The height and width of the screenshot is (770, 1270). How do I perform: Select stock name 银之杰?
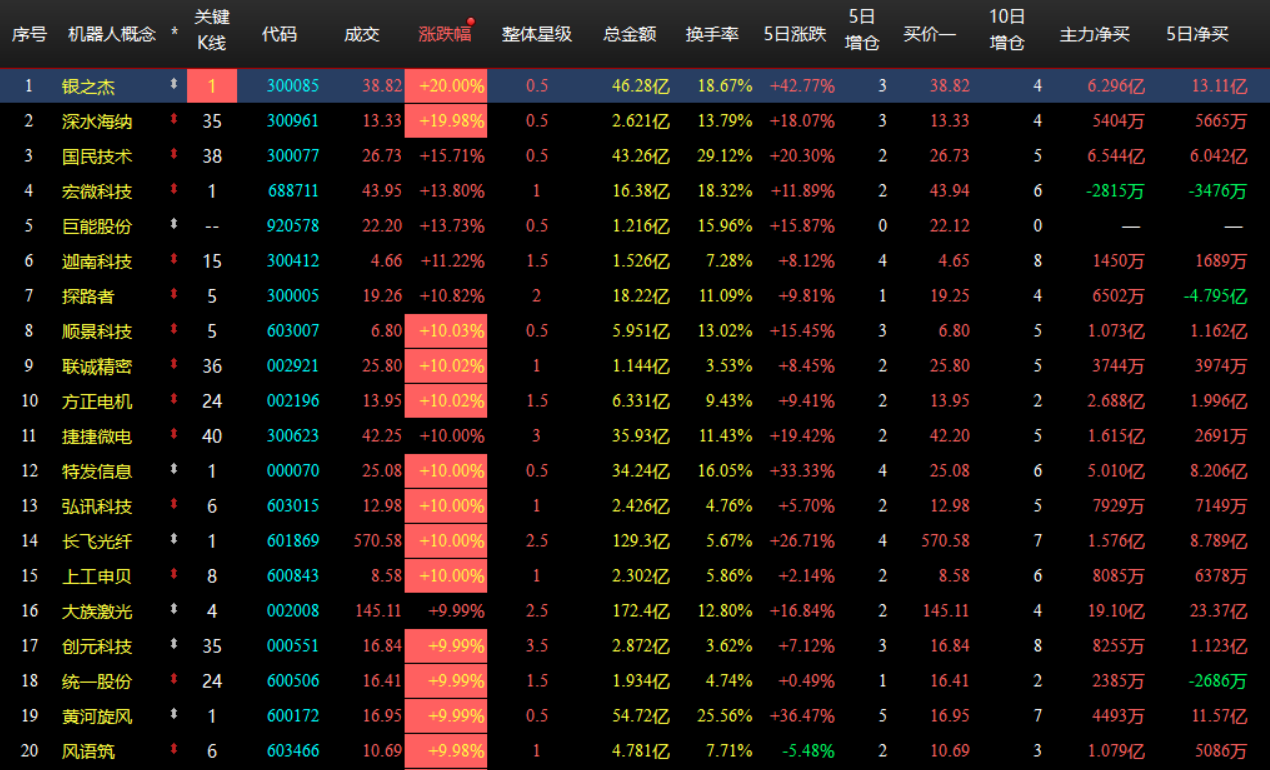tap(88, 86)
